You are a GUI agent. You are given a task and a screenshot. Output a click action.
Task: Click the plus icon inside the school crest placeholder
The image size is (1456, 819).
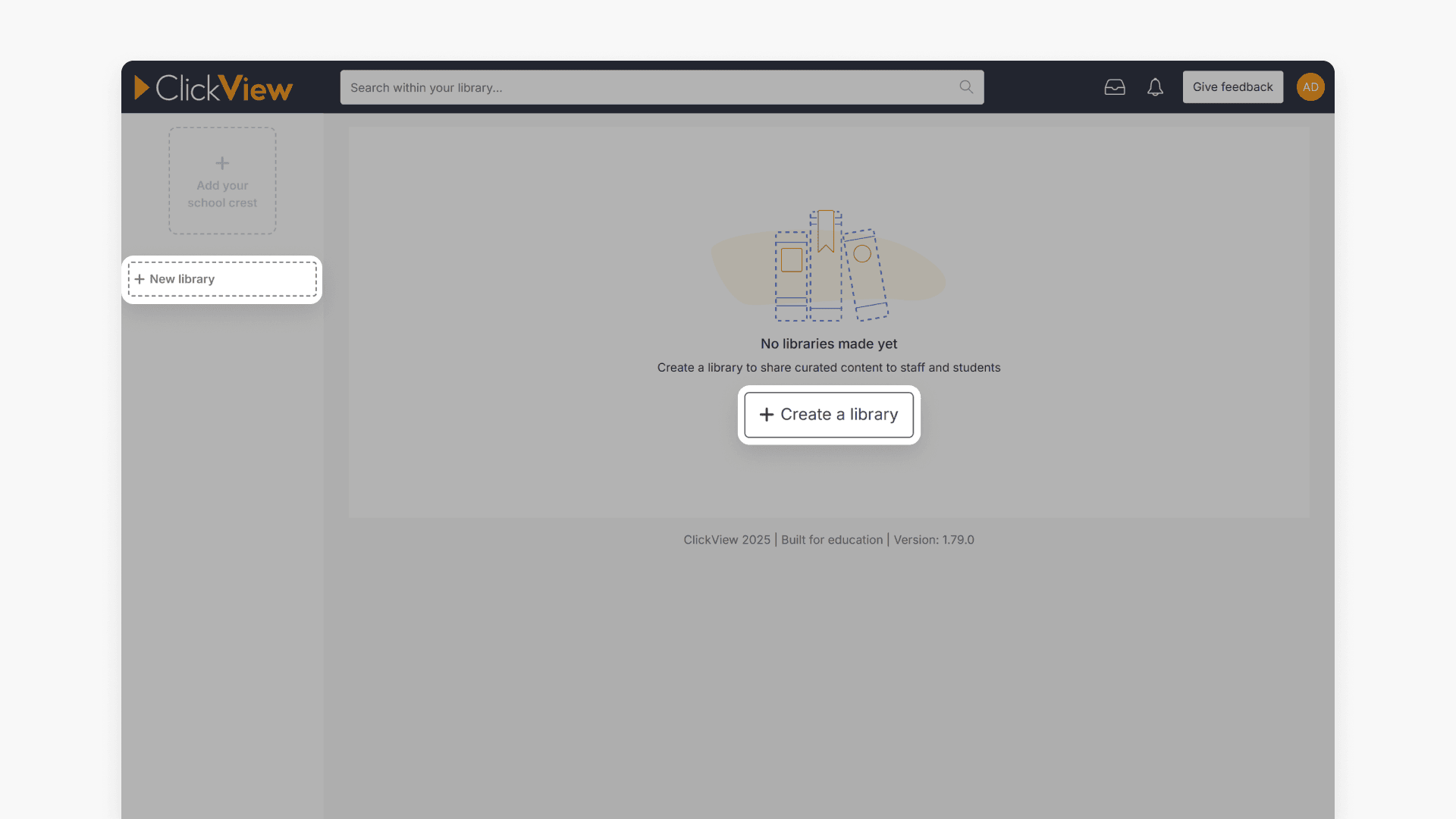click(221, 162)
